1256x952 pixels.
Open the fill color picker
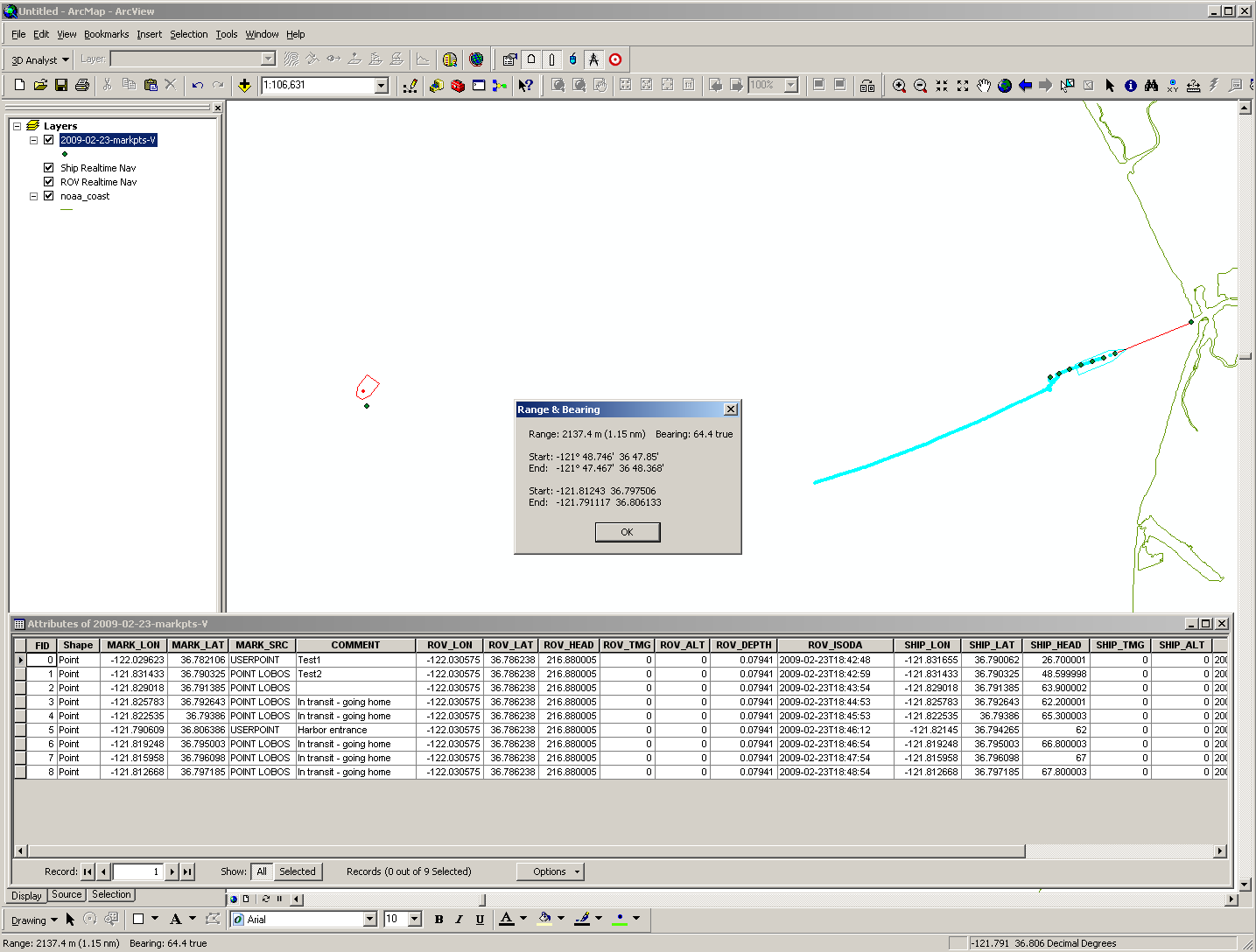click(561, 919)
